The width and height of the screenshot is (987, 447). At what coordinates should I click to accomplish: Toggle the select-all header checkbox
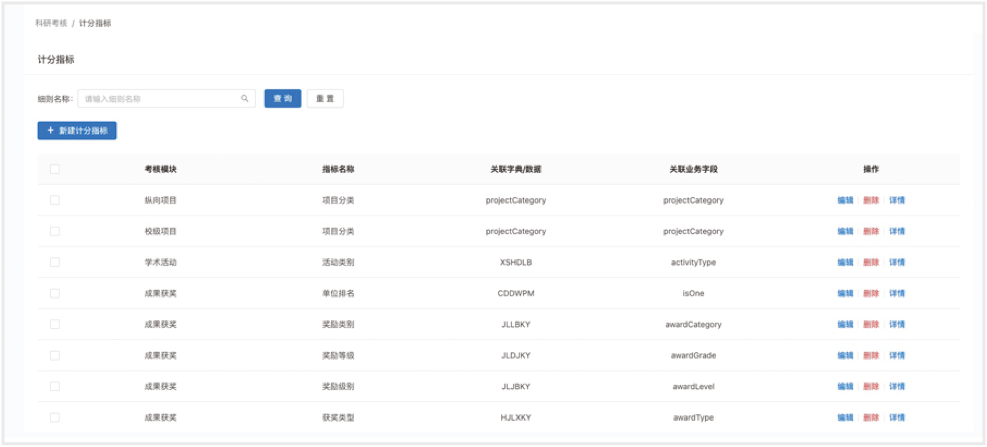pyautogui.click(x=54, y=169)
